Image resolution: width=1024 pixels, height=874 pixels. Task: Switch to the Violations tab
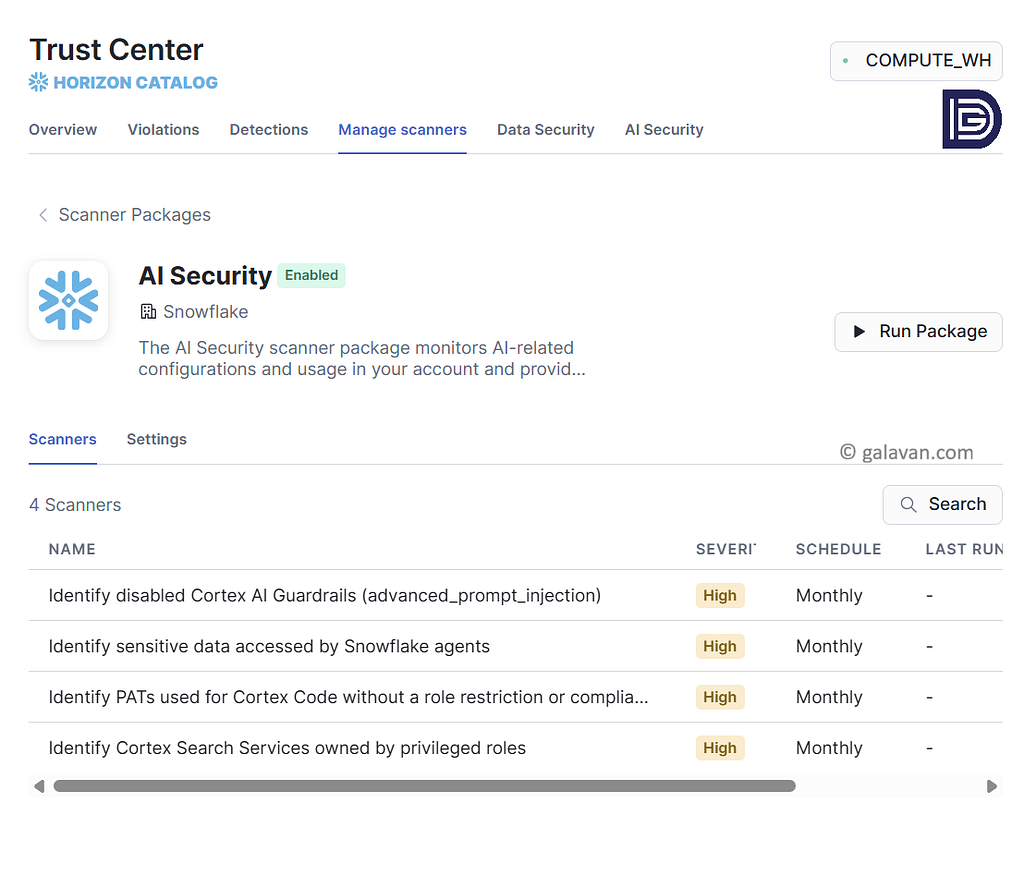pyautogui.click(x=163, y=130)
